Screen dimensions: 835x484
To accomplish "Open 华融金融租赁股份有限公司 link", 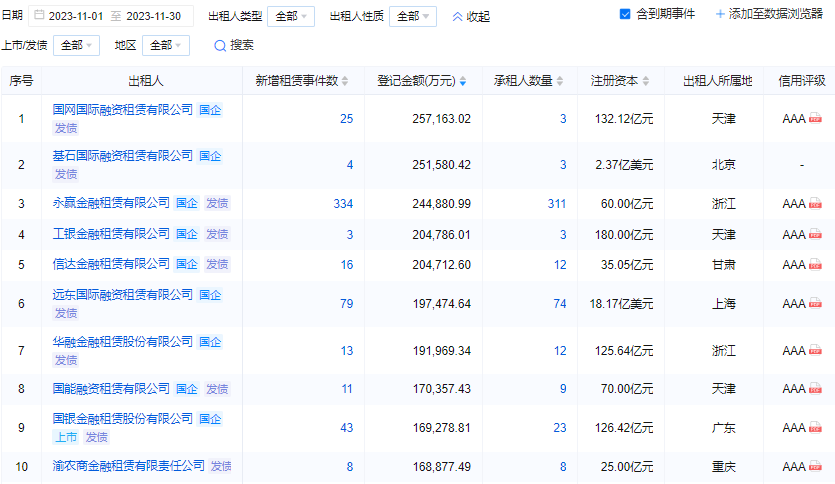I will pyautogui.click(x=122, y=342).
